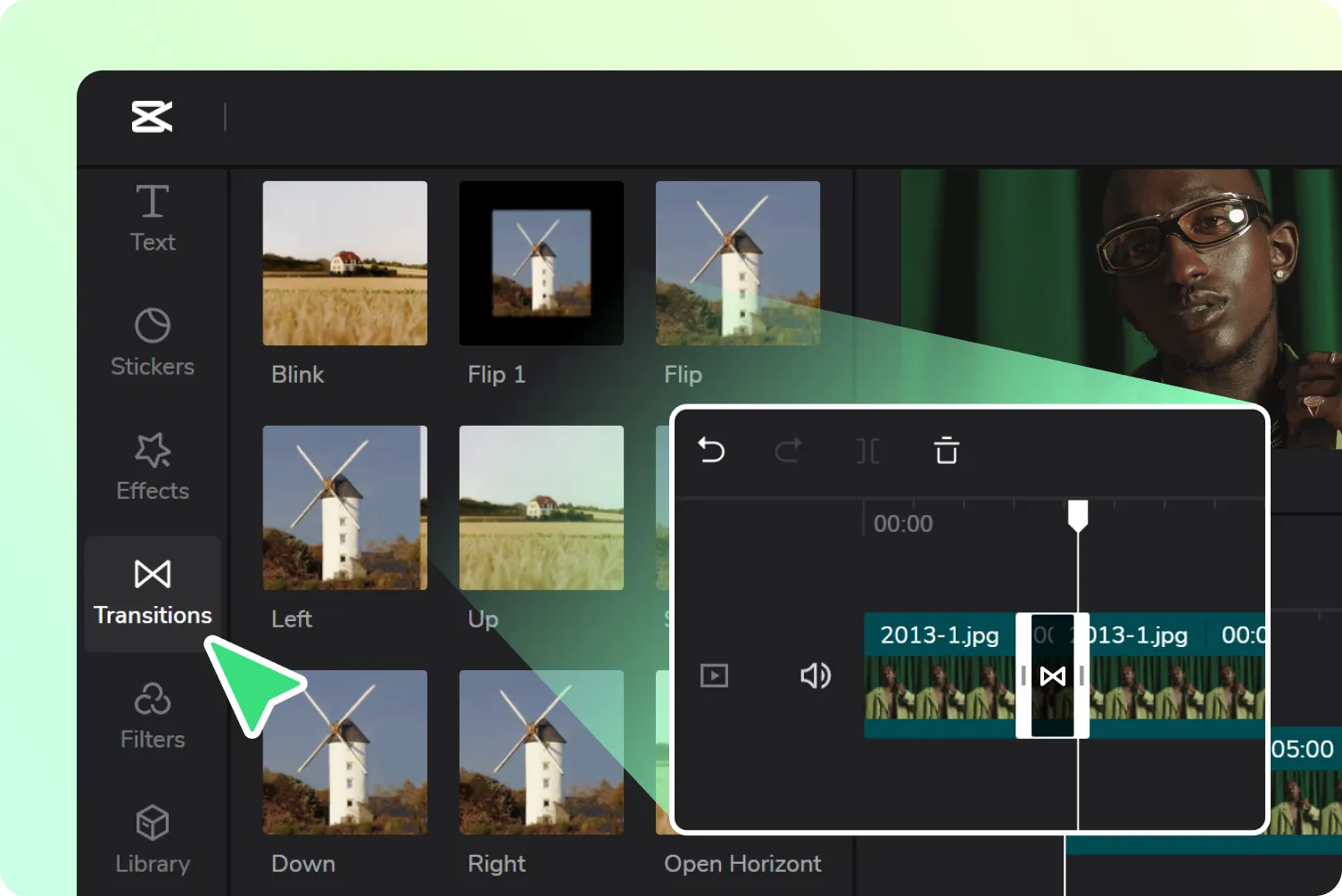Toggle the video track preview icon
1342x896 pixels.
[714, 676]
